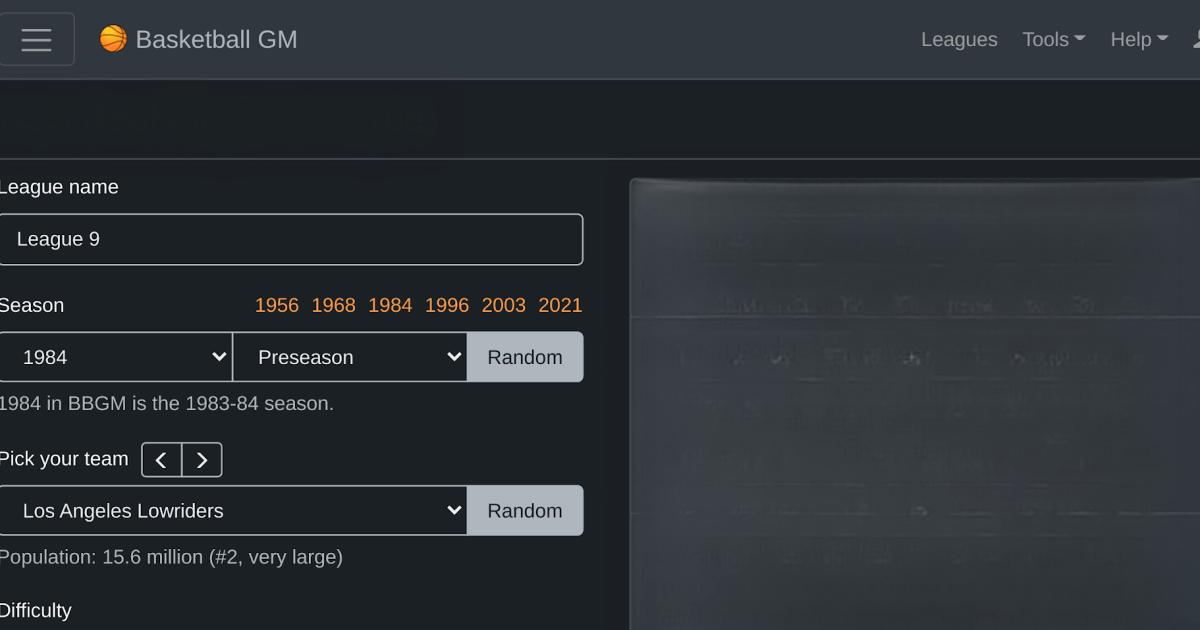Open the hamburger navigation menu
This screenshot has width=1200, height=630.
(x=37, y=39)
